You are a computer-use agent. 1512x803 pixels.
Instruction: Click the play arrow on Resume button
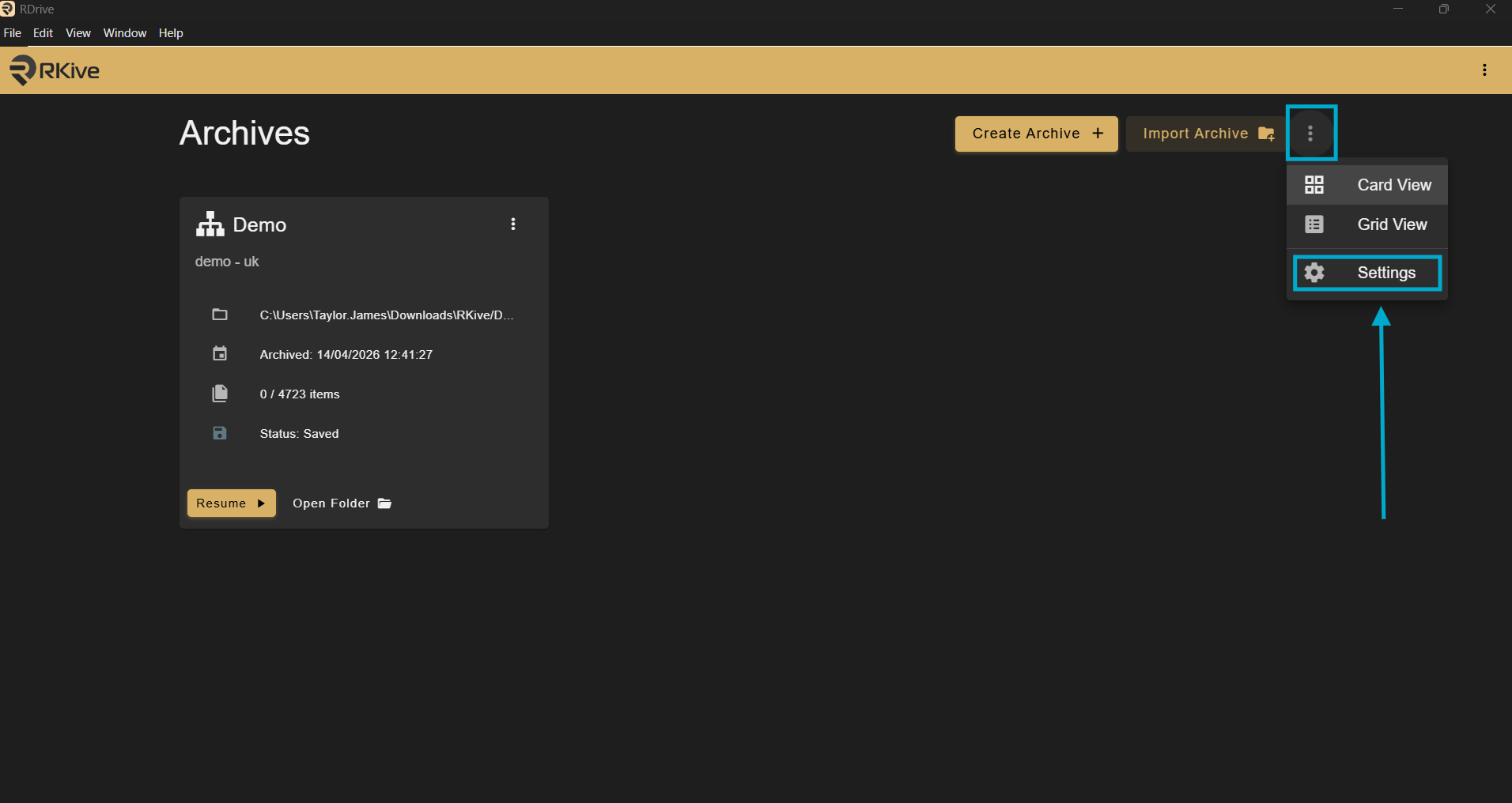click(x=261, y=503)
